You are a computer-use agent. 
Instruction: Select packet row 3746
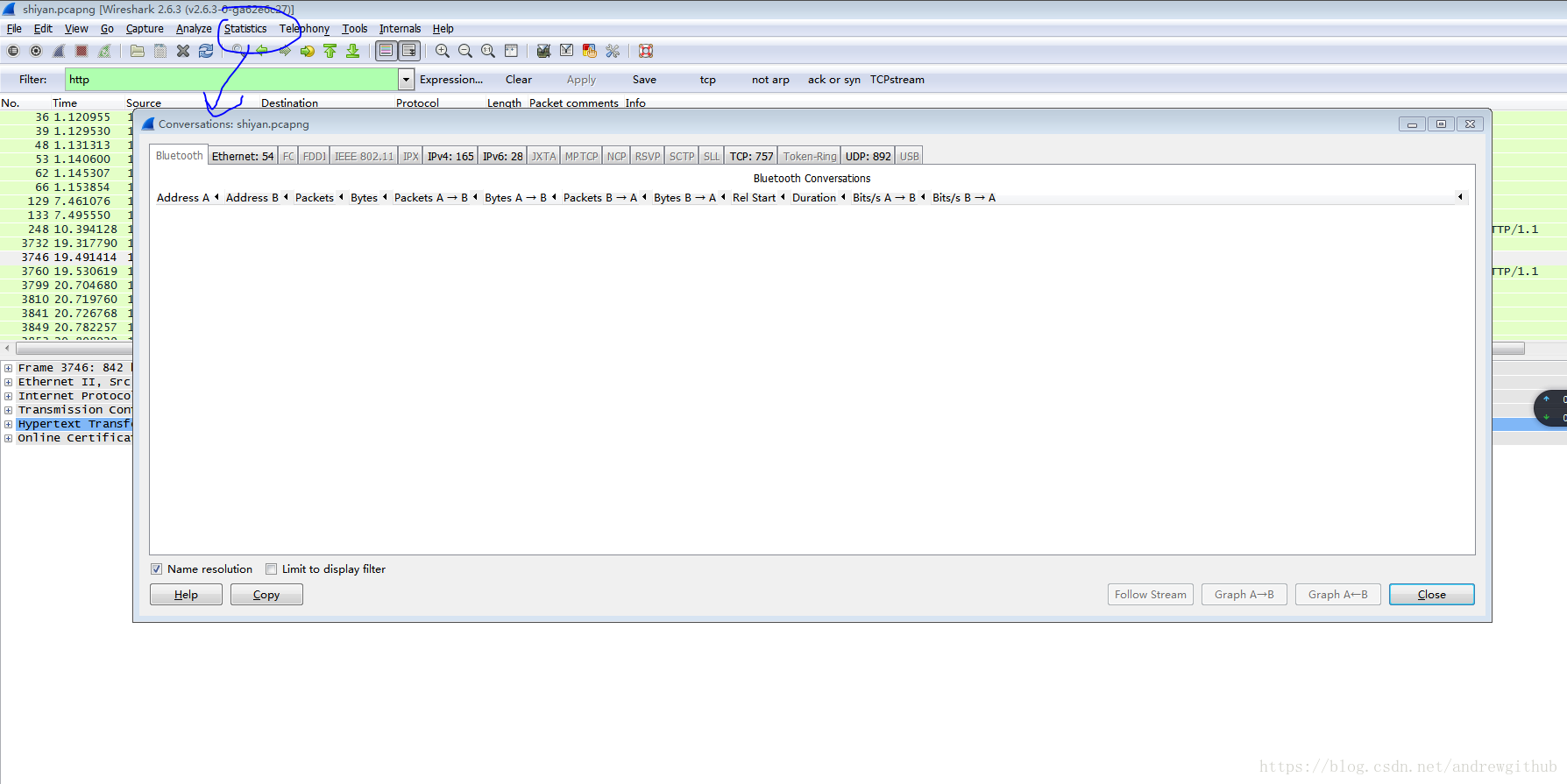coord(67,258)
